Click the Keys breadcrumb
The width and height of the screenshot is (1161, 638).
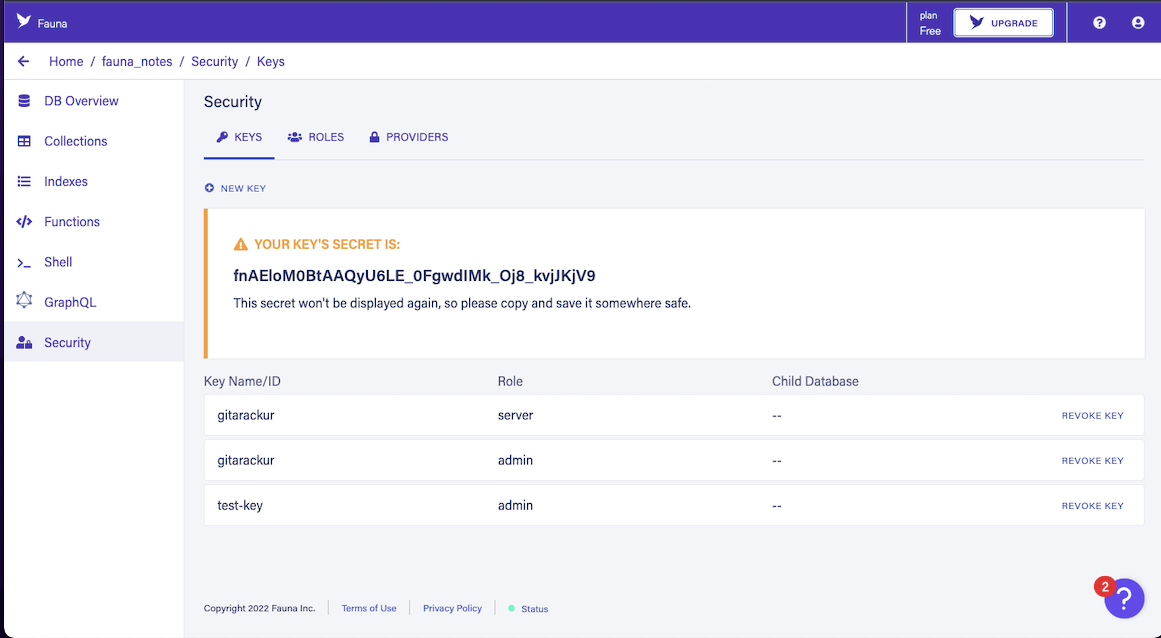(270, 61)
